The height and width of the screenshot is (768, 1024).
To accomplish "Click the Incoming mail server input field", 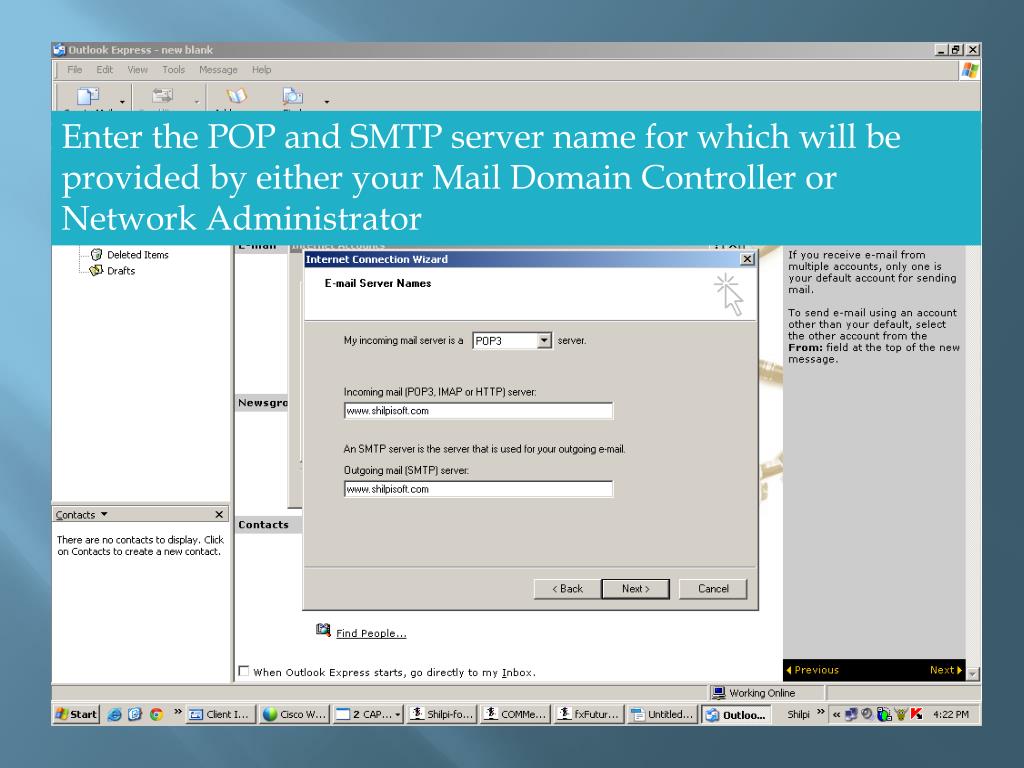I will 478,411.
